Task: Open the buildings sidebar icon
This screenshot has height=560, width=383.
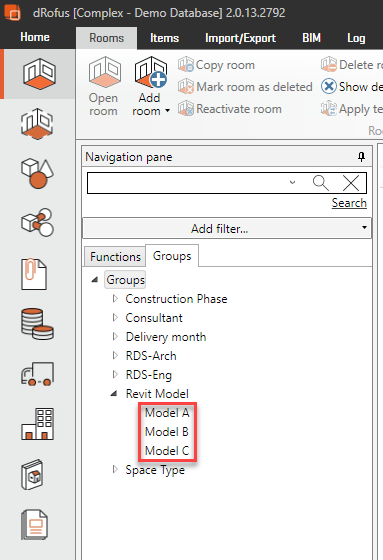Action: point(37,424)
